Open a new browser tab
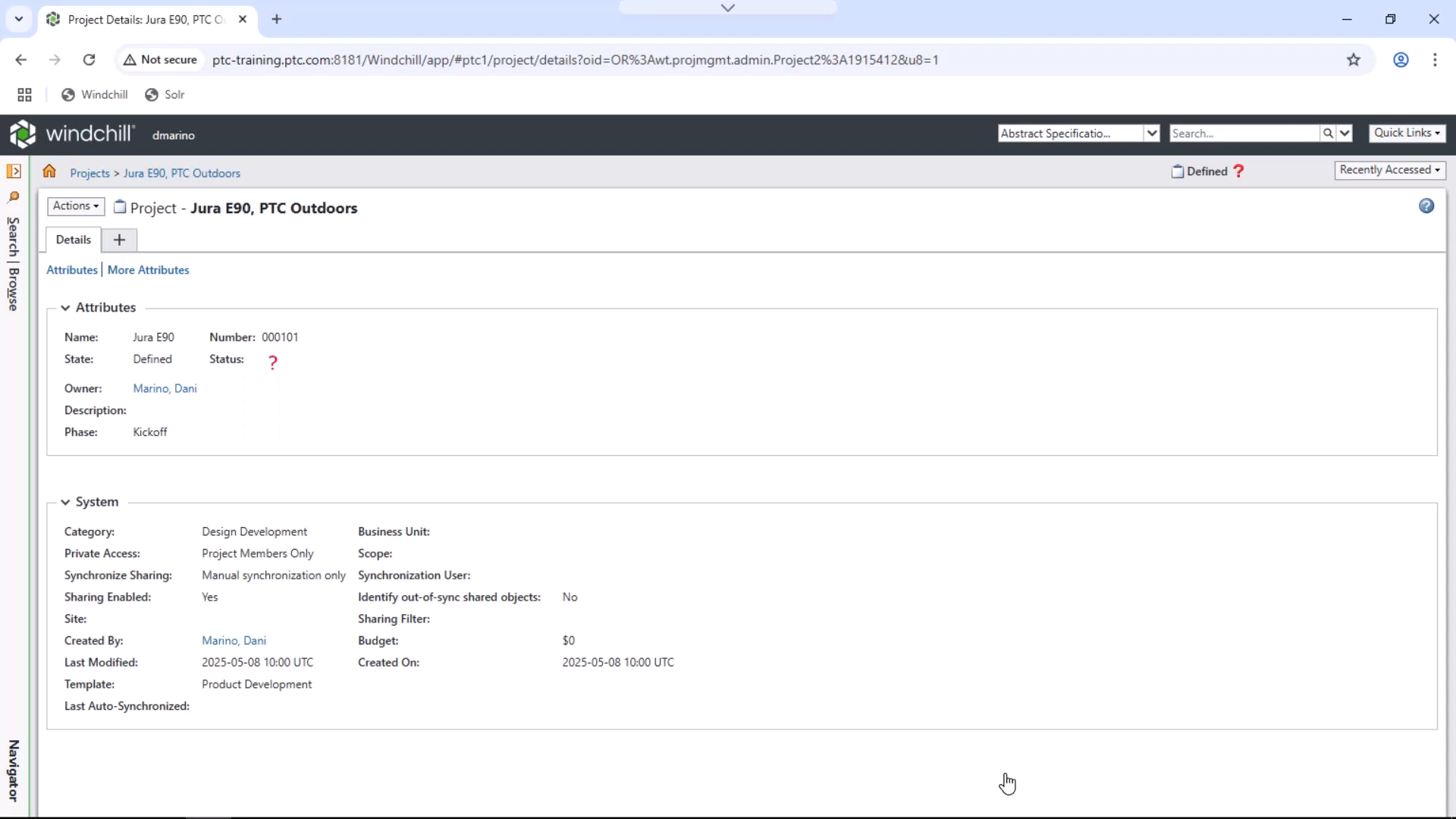The height and width of the screenshot is (819, 1456). pyautogui.click(x=277, y=20)
